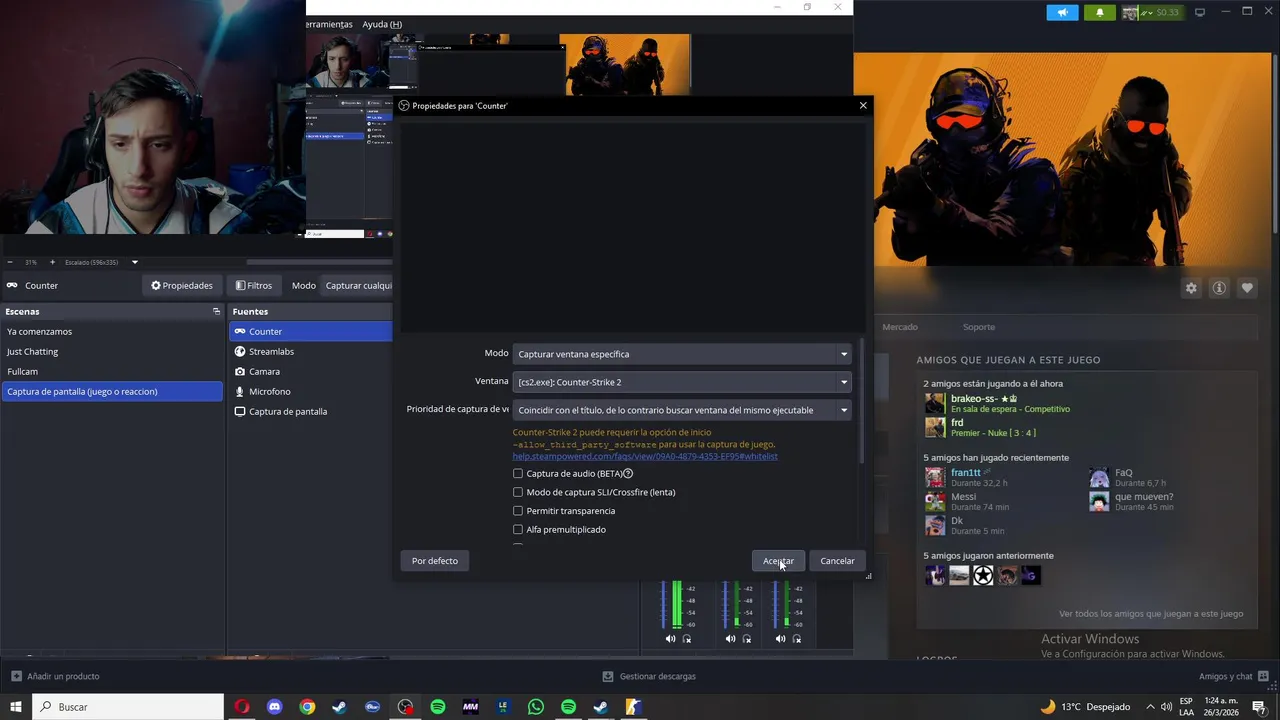This screenshot has height=720, width=1280.
Task: Open the Herramientas menu in OBS
Action: (x=328, y=24)
